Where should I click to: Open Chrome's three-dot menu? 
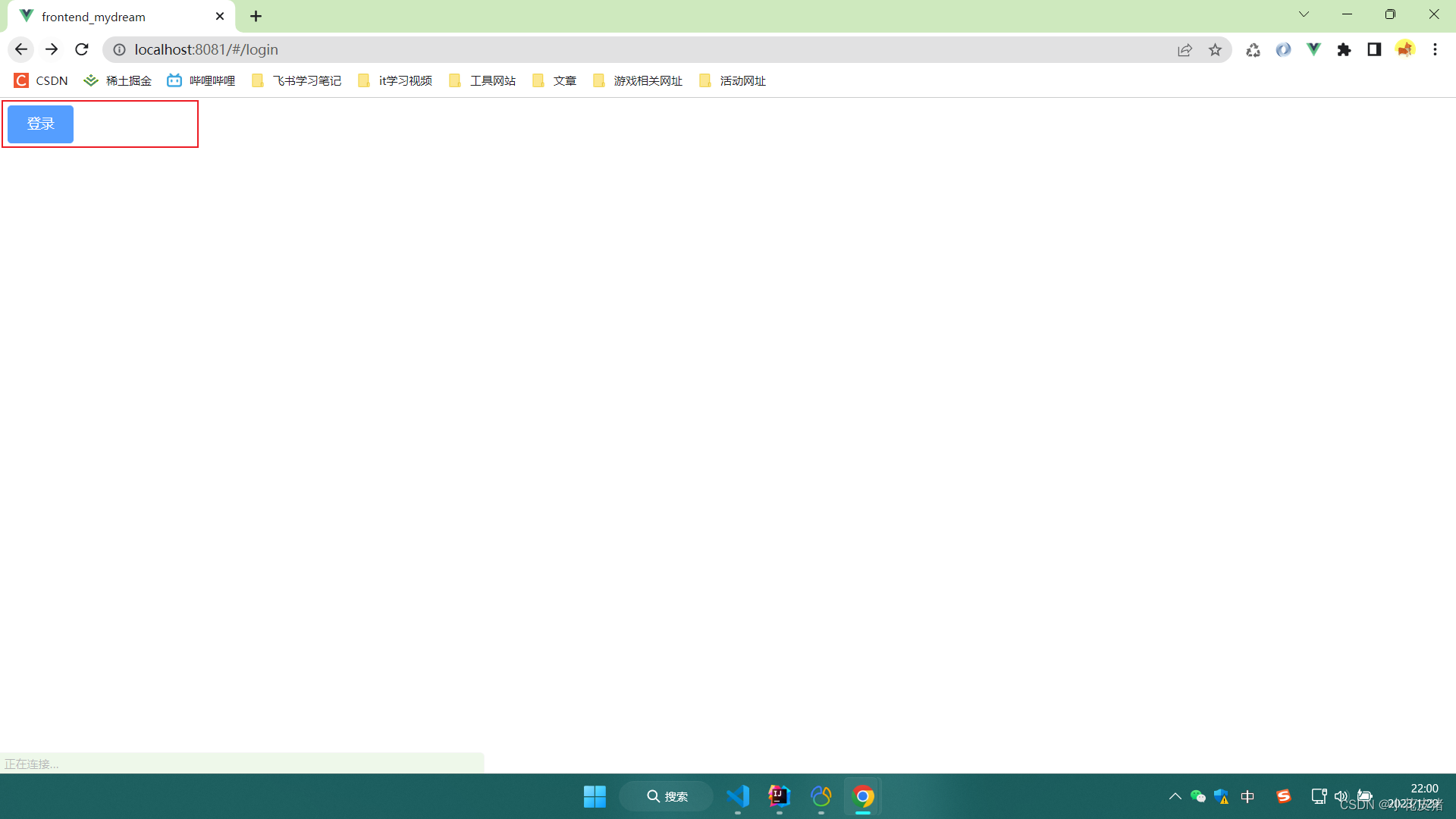(1435, 49)
